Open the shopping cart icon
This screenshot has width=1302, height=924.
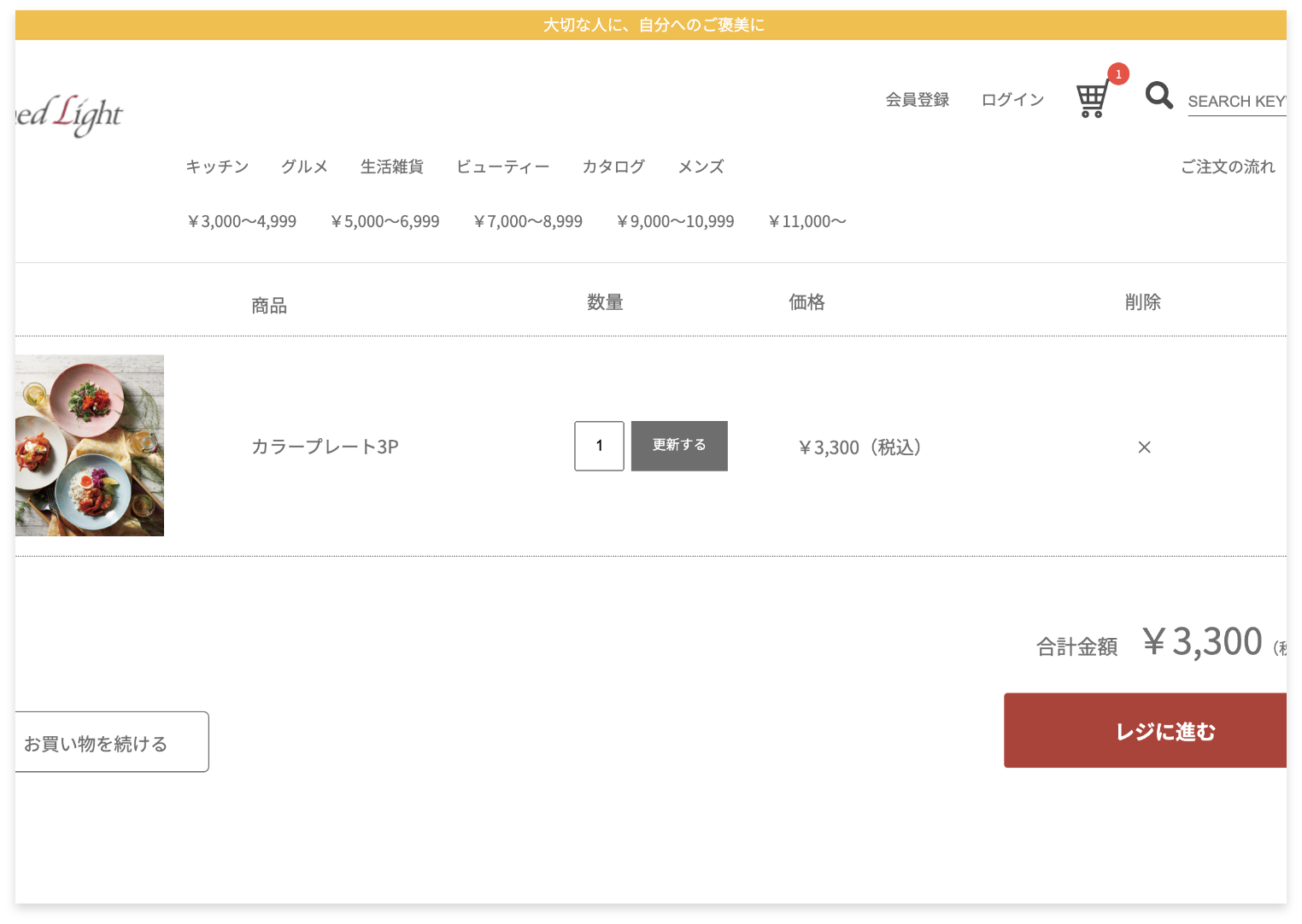coord(1092,100)
